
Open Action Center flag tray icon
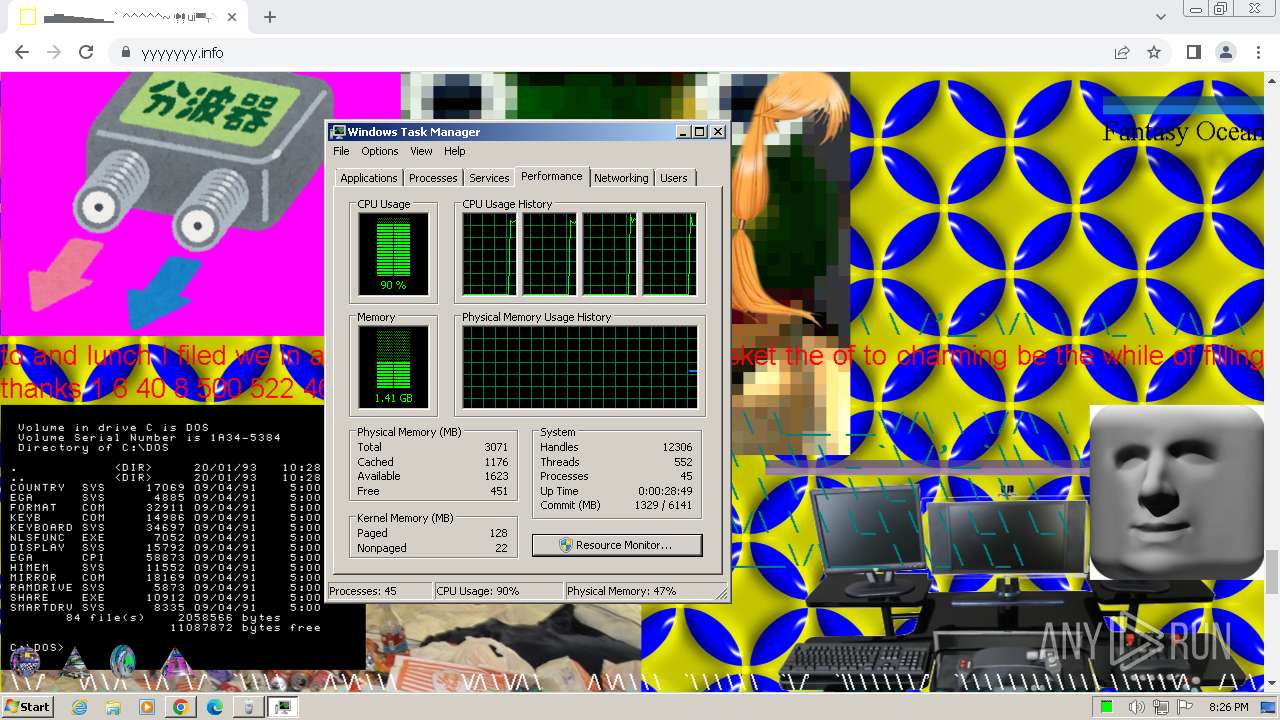point(1185,707)
